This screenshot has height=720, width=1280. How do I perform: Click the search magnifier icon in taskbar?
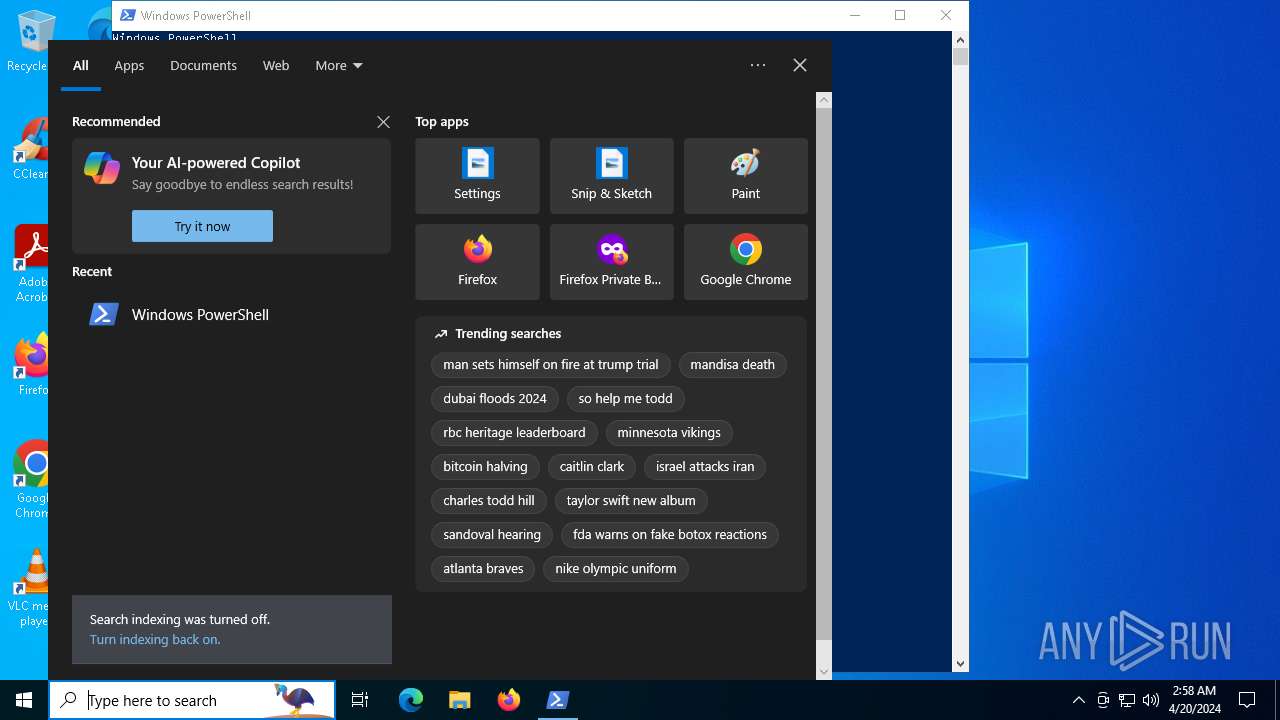(69, 700)
